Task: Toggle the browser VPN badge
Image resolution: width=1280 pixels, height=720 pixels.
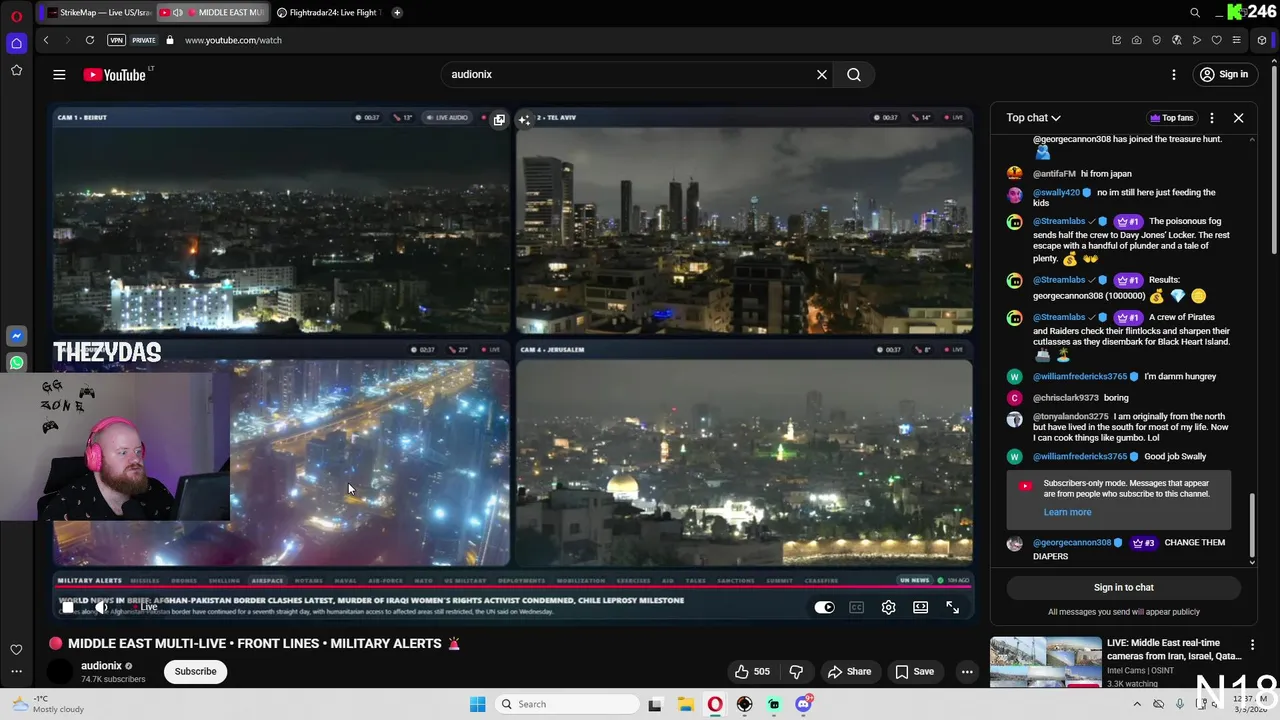Action: tap(117, 40)
